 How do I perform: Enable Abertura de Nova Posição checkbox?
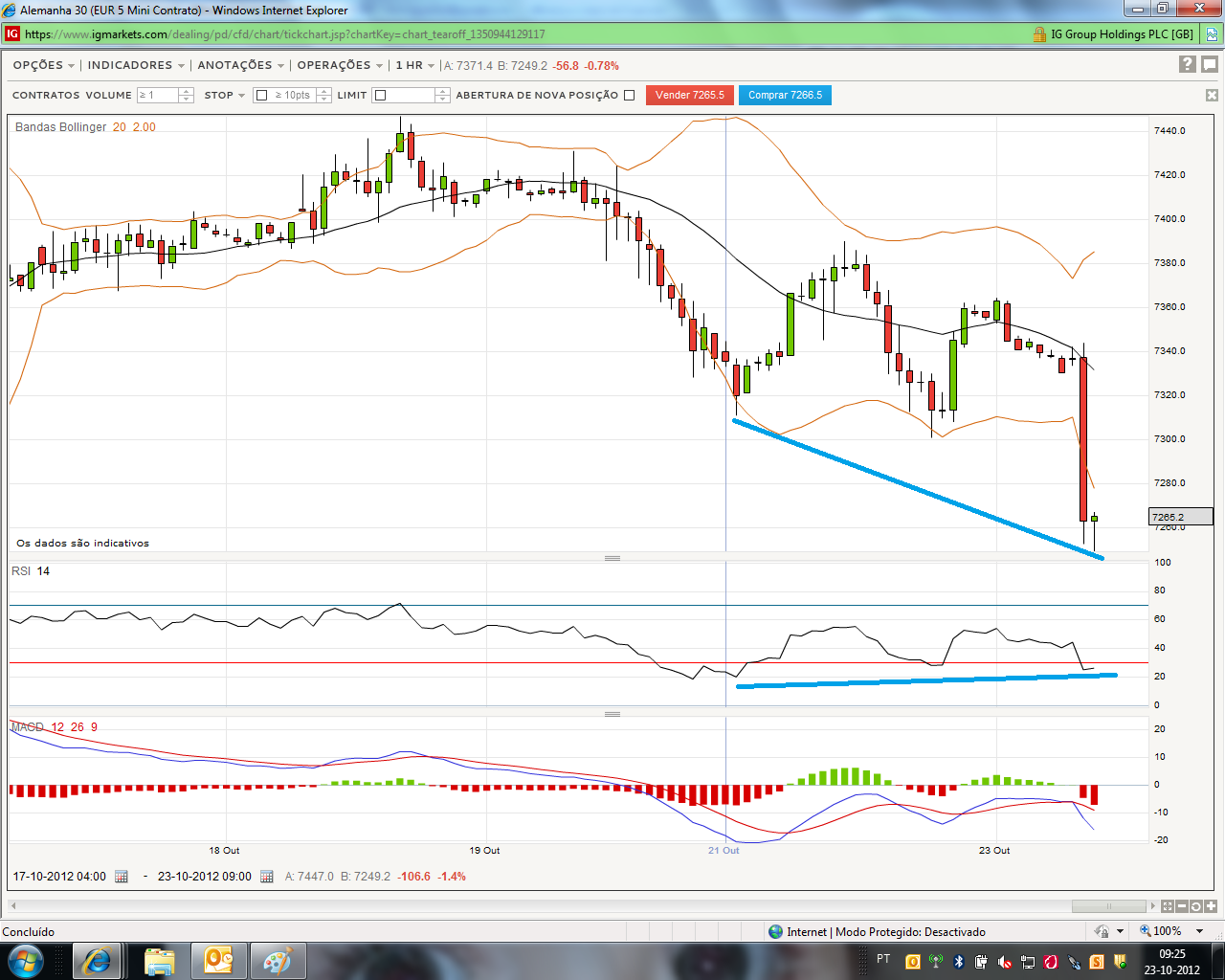tap(629, 95)
